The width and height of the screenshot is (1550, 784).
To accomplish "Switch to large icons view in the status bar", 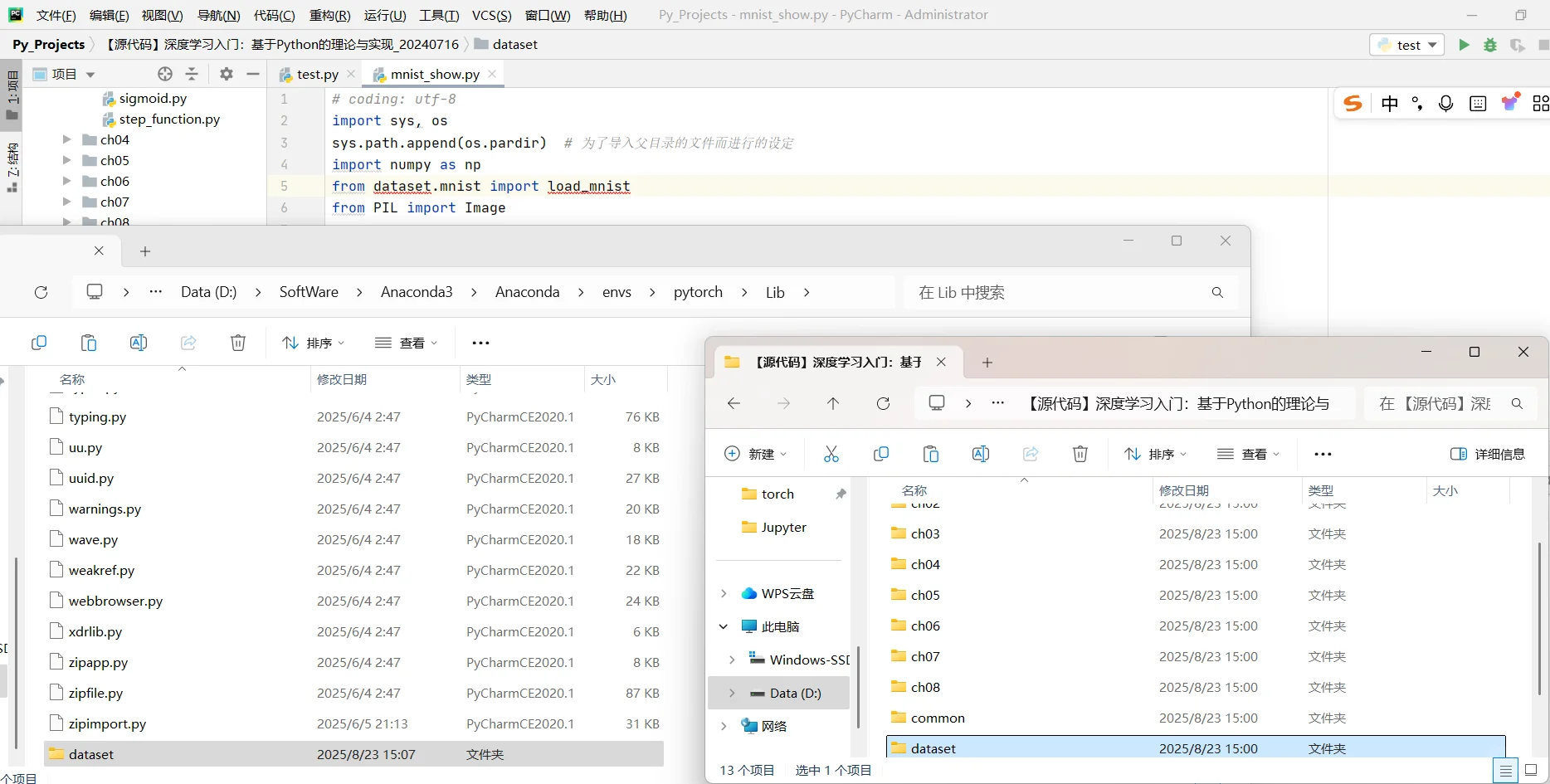I will [1531, 771].
